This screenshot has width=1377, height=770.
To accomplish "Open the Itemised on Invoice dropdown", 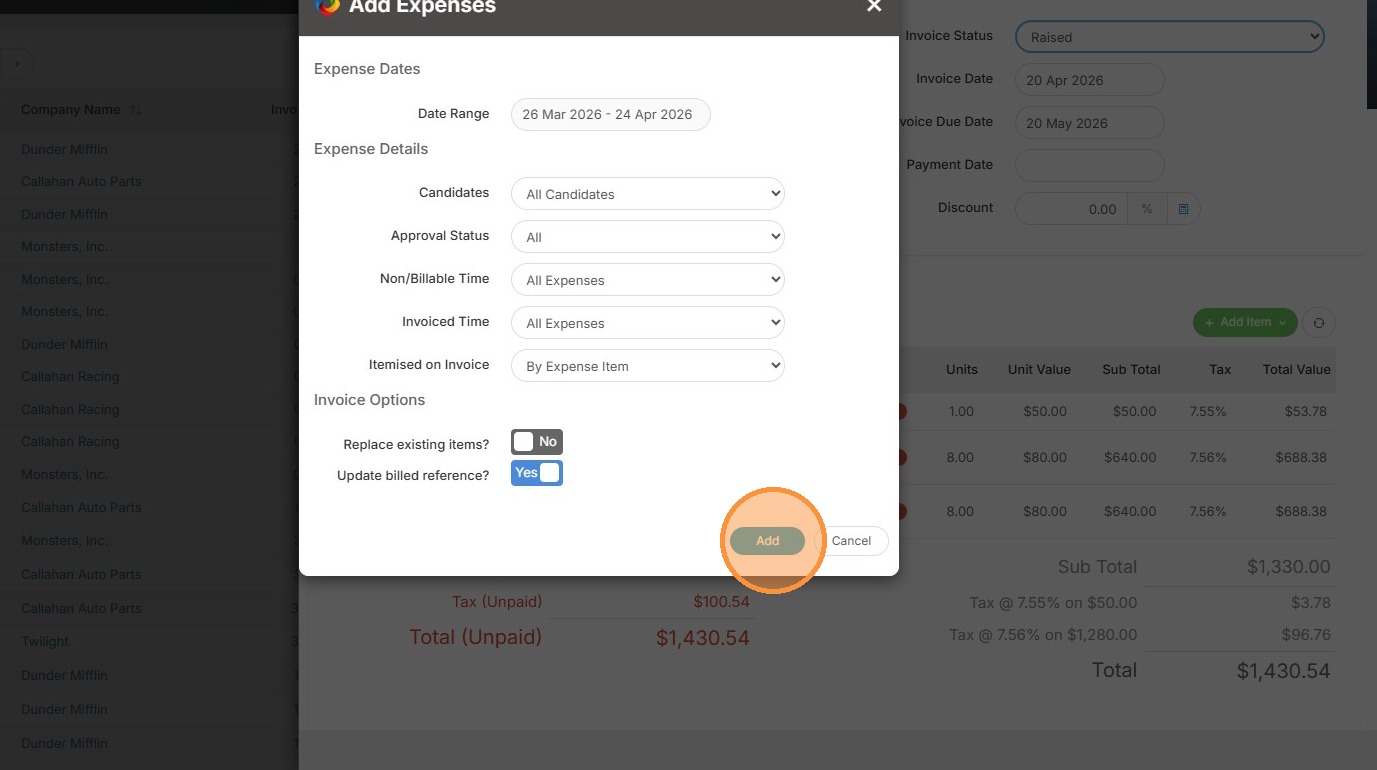I will (x=648, y=366).
